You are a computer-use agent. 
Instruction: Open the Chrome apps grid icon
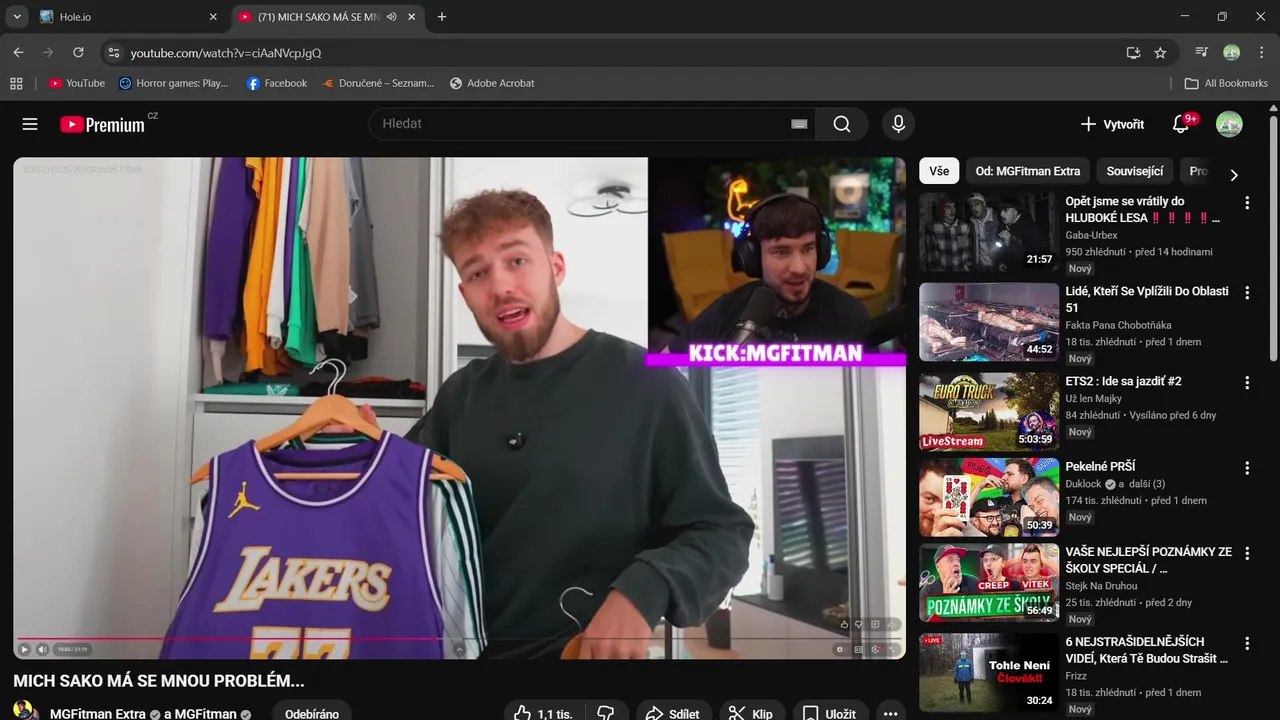click(x=16, y=83)
